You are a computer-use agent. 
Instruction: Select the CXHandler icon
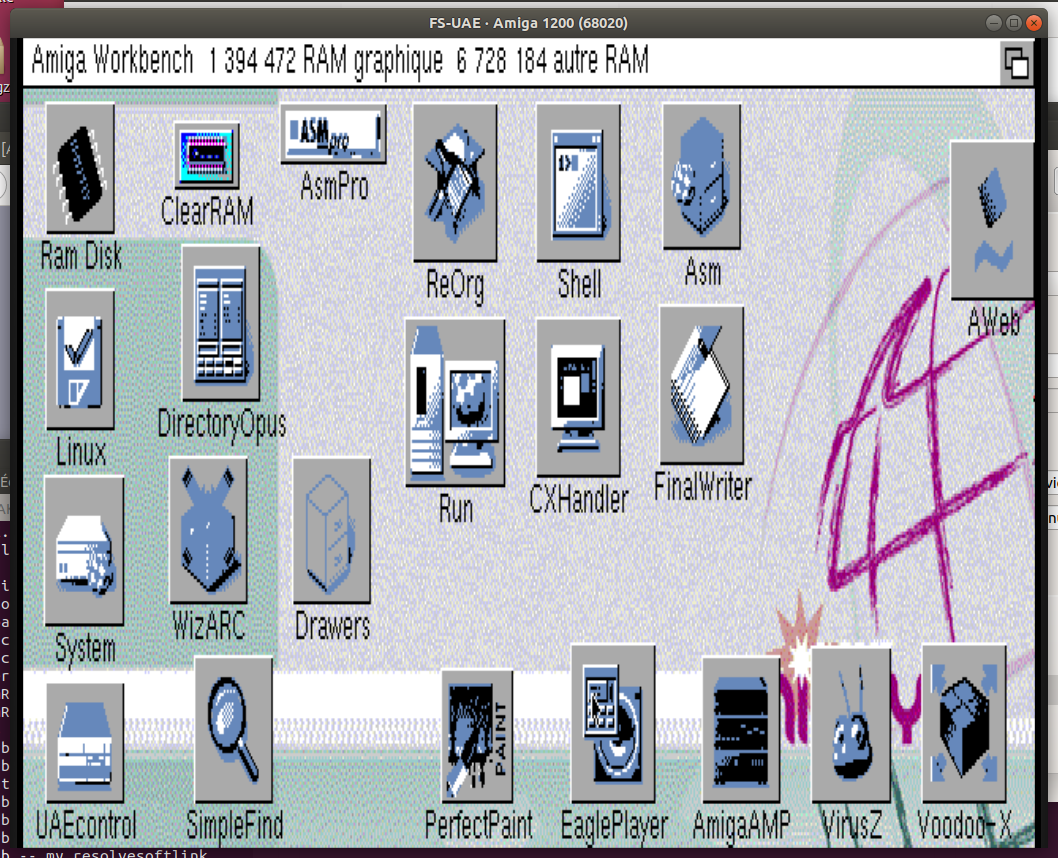pos(578,398)
